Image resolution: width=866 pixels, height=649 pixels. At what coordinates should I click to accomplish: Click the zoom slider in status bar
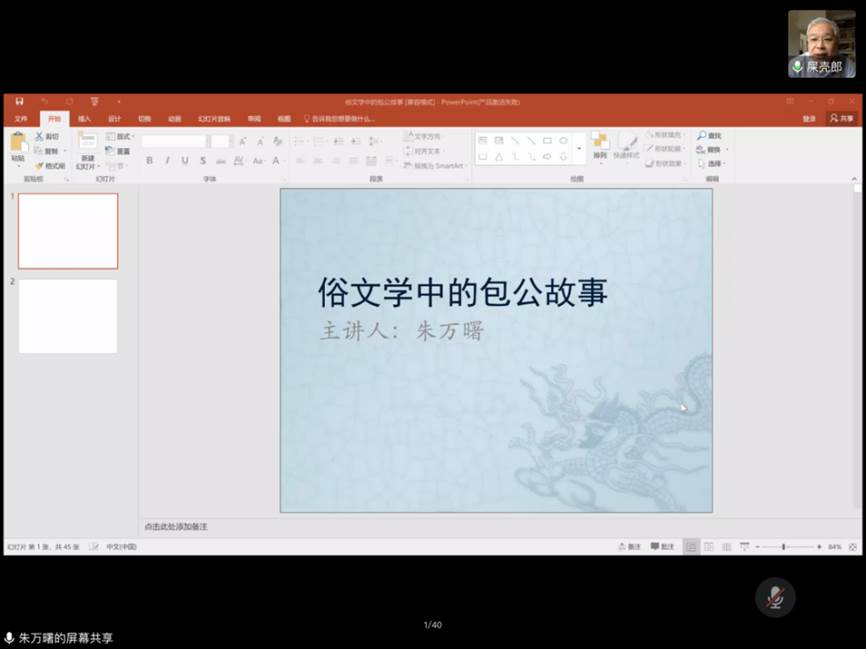point(784,547)
